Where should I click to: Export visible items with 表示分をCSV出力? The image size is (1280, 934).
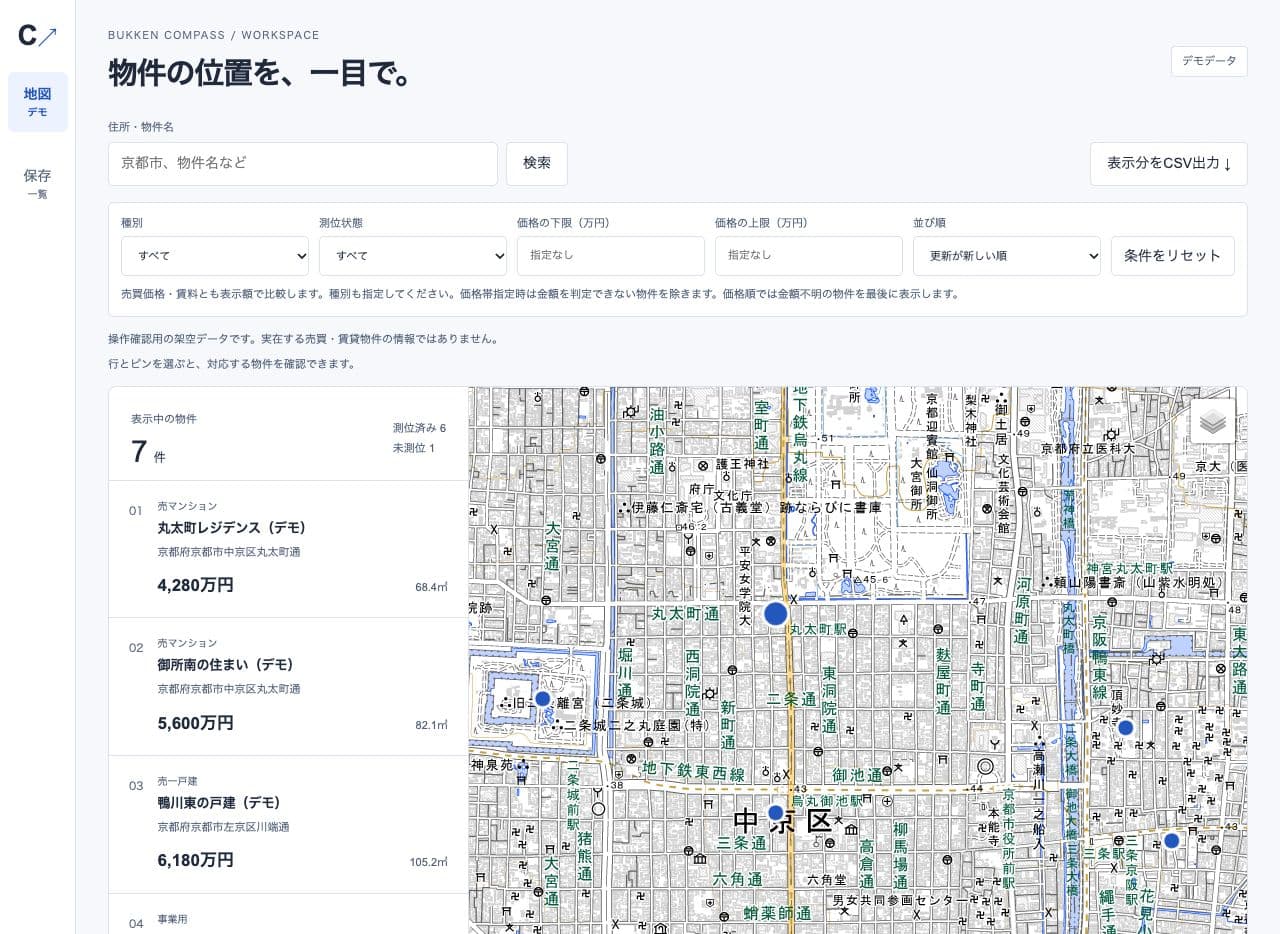tap(1169, 163)
